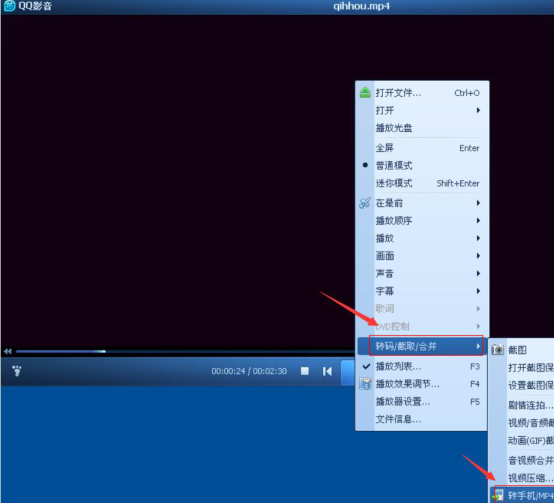Select 设置截图保存 submenu entry
The width and height of the screenshot is (554, 503).
522,385
